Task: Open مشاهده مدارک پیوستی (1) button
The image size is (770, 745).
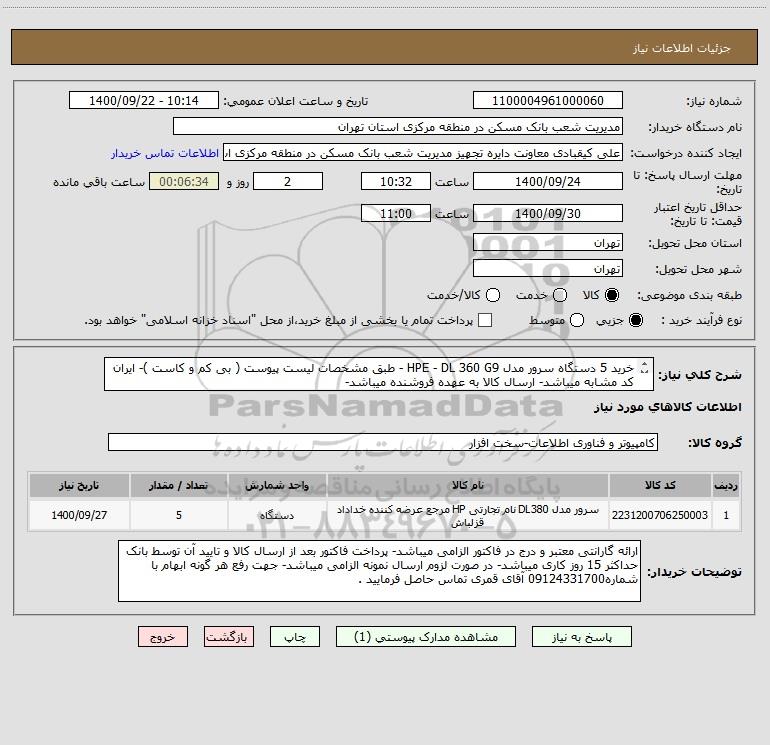Action: click(426, 637)
